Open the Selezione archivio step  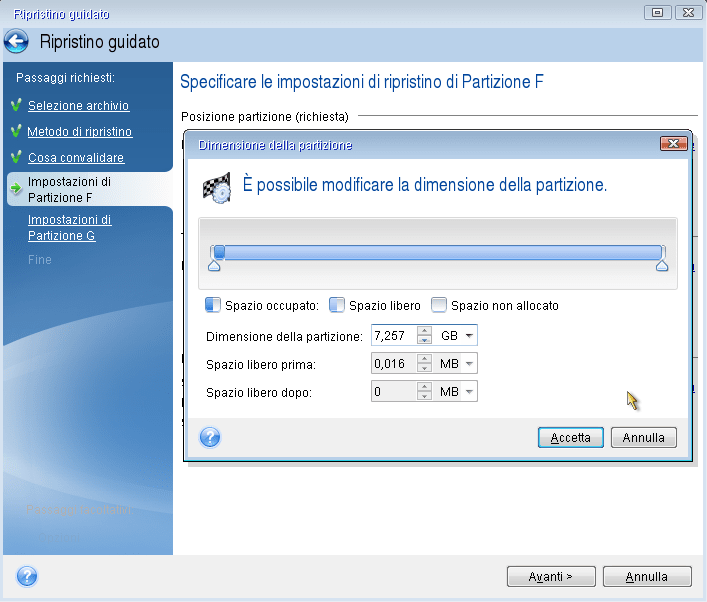tap(77, 106)
